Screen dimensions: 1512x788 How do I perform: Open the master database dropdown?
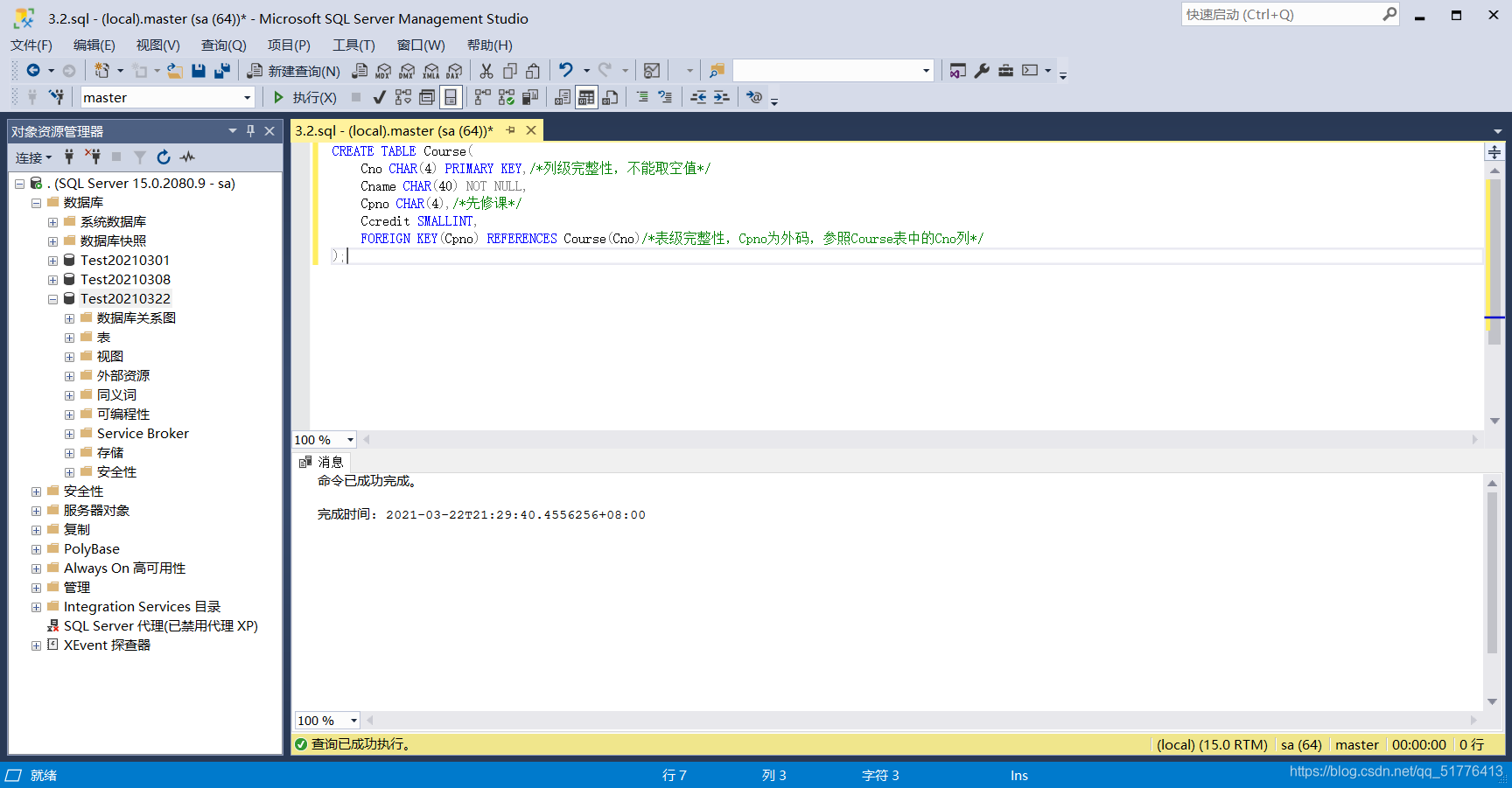click(x=248, y=98)
